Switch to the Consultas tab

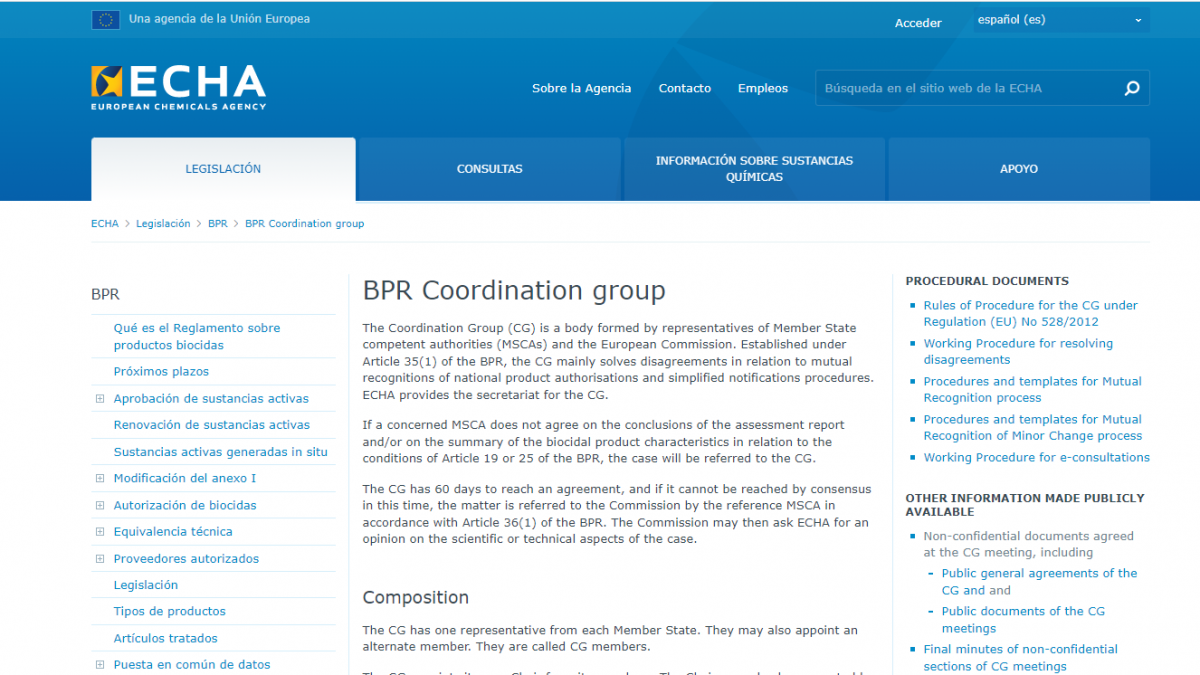(x=489, y=169)
